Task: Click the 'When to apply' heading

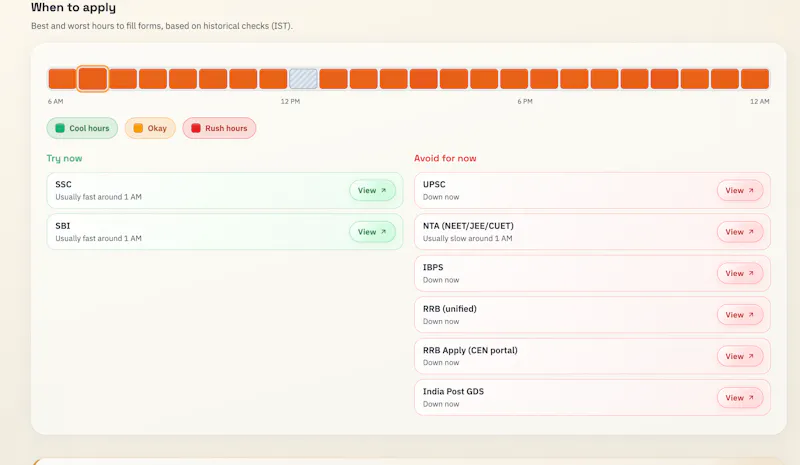Action: tap(73, 8)
